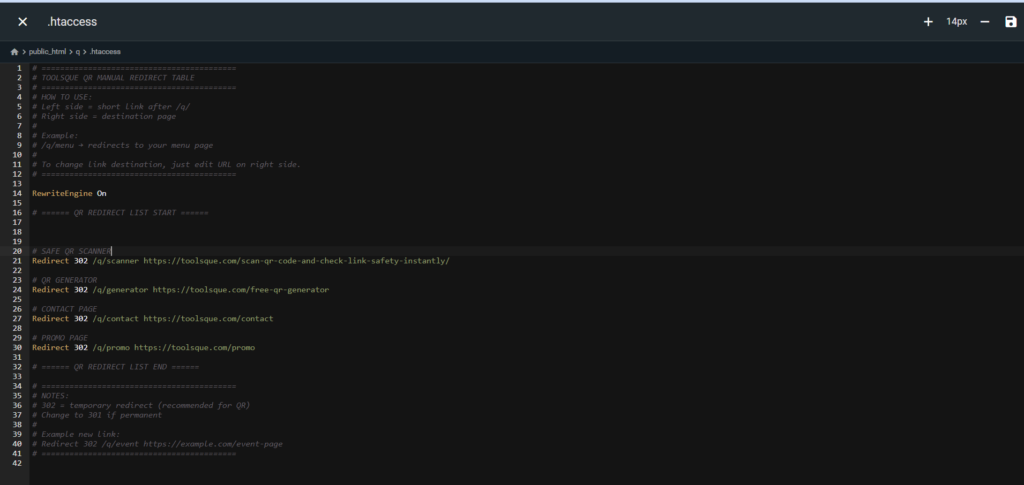The height and width of the screenshot is (485, 1024).
Task: Click 'Change to 301 if permanent' comment
Action: (x=97, y=415)
